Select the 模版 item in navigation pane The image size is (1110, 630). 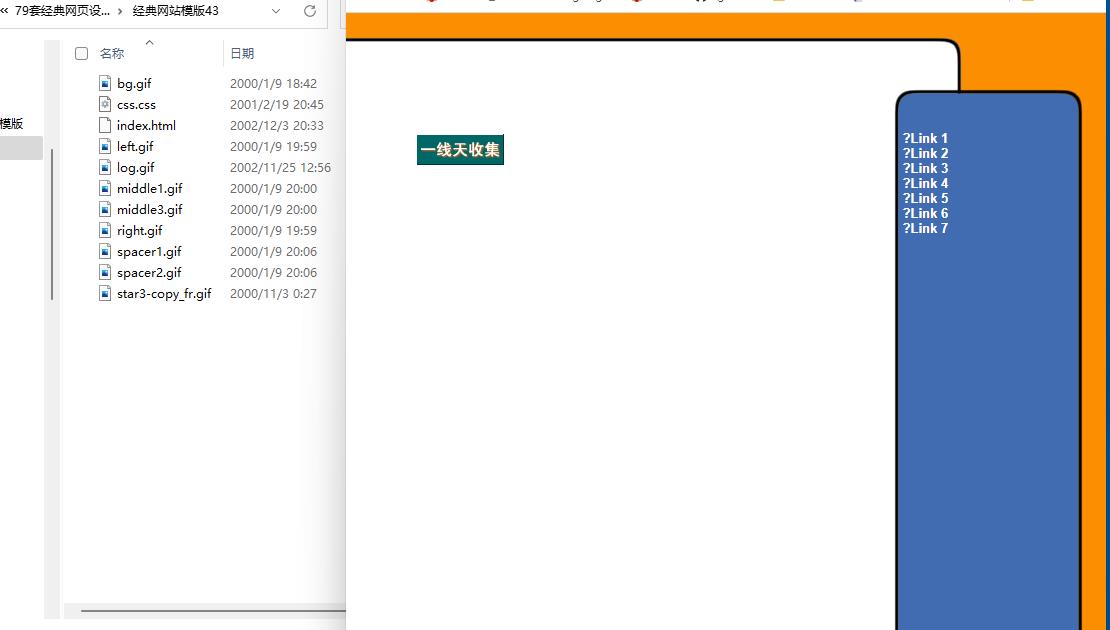point(12,124)
